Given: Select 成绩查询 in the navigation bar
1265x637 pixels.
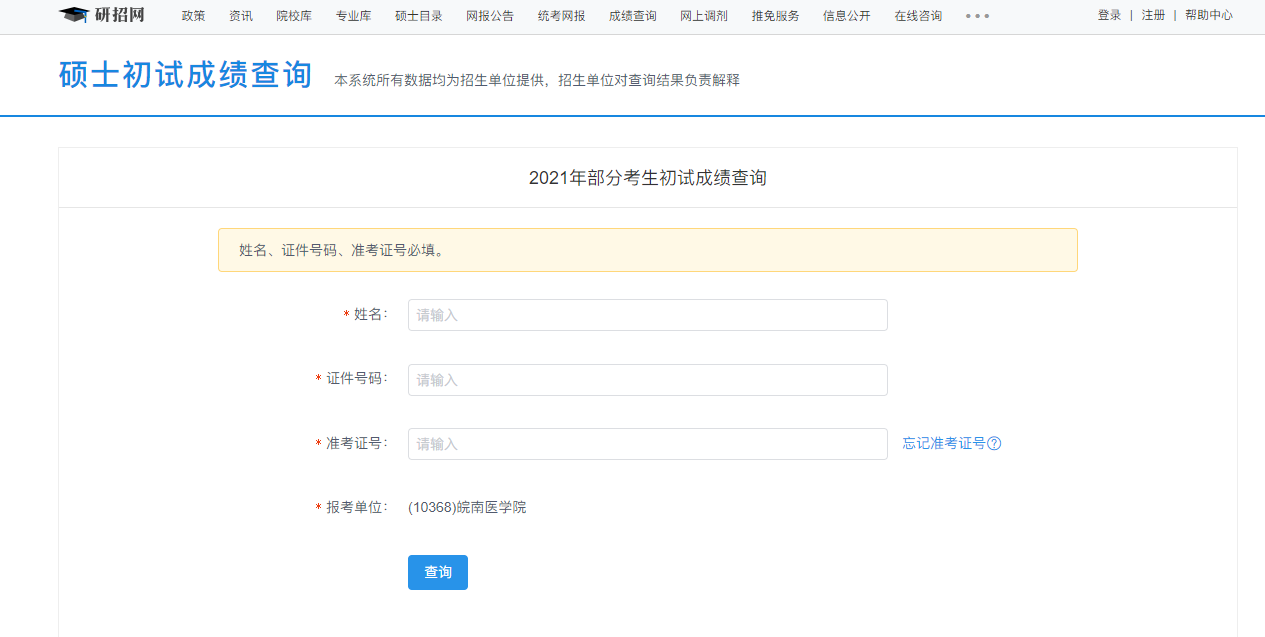Looking at the screenshot, I should tap(632, 16).
